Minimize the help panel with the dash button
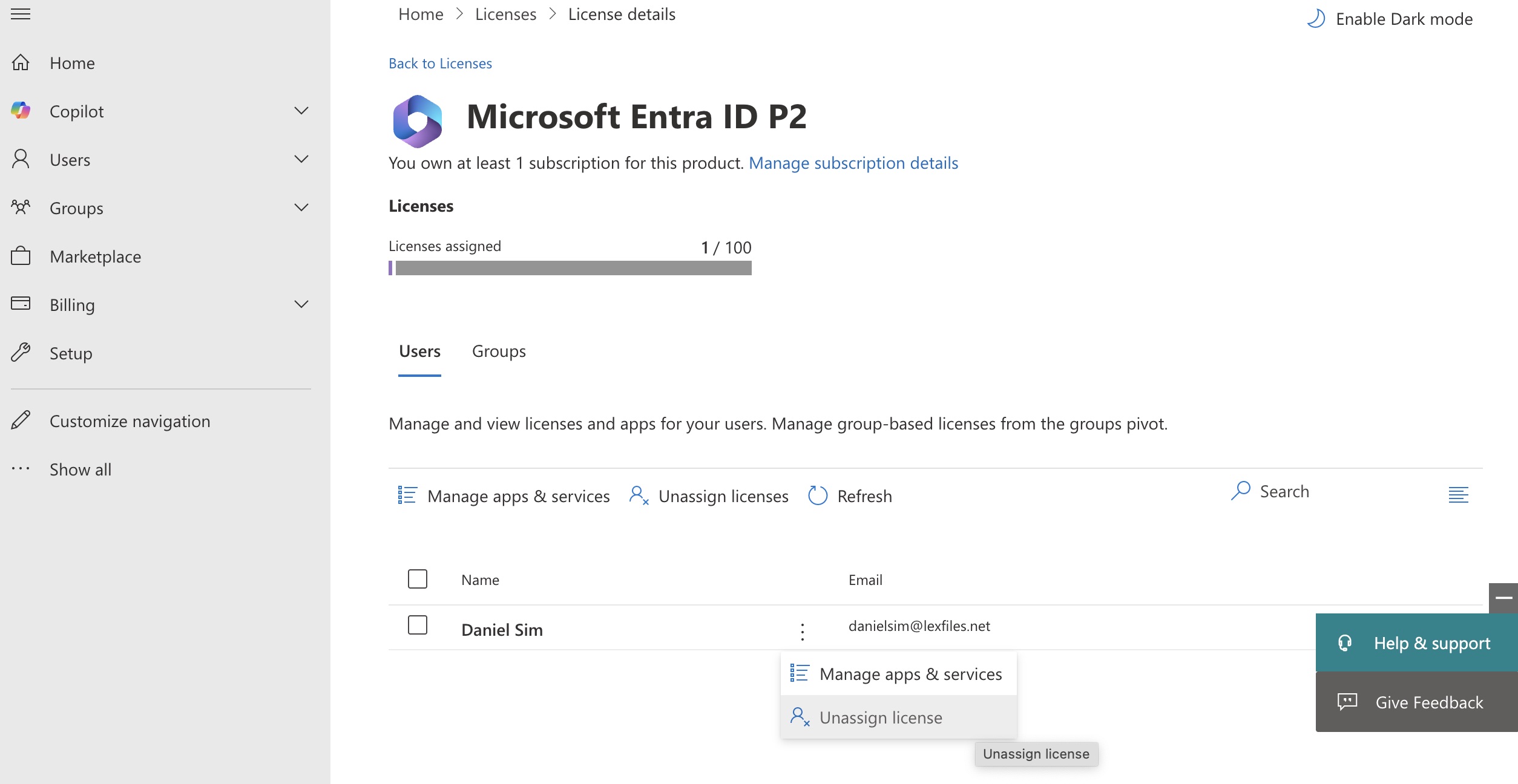The image size is (1518, 784). [x=1503, y=598]
